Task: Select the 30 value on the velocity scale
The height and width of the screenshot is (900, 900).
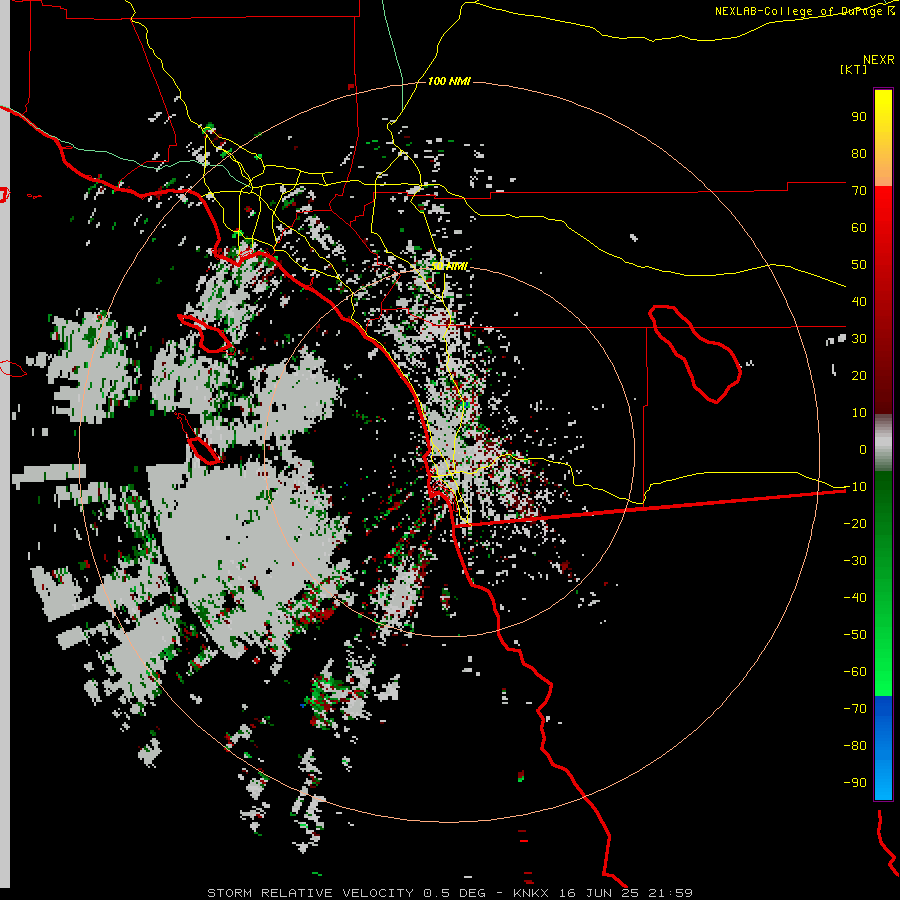Action: (x=859, y=339)
